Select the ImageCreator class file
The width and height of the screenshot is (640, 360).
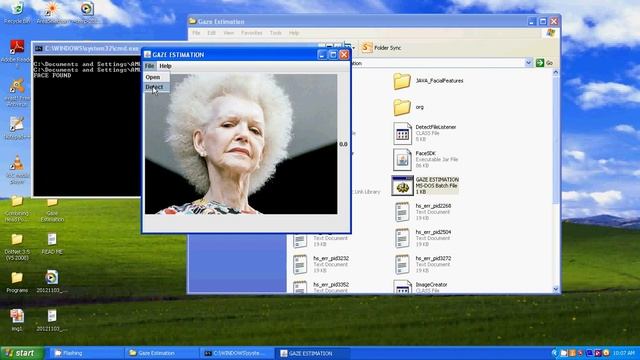[x=420, y=287]
